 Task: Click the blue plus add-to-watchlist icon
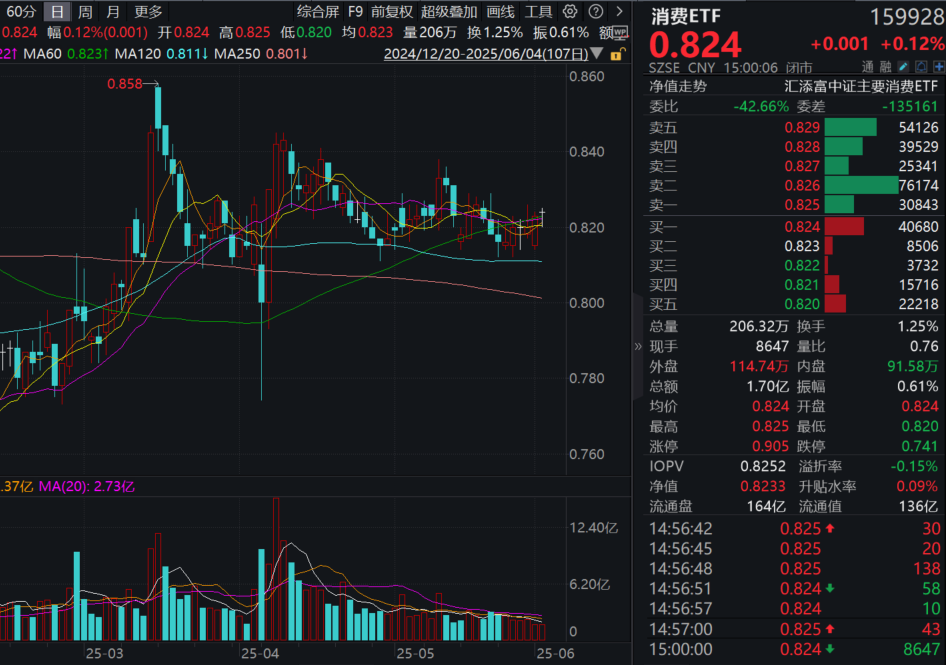click(939, 66)
